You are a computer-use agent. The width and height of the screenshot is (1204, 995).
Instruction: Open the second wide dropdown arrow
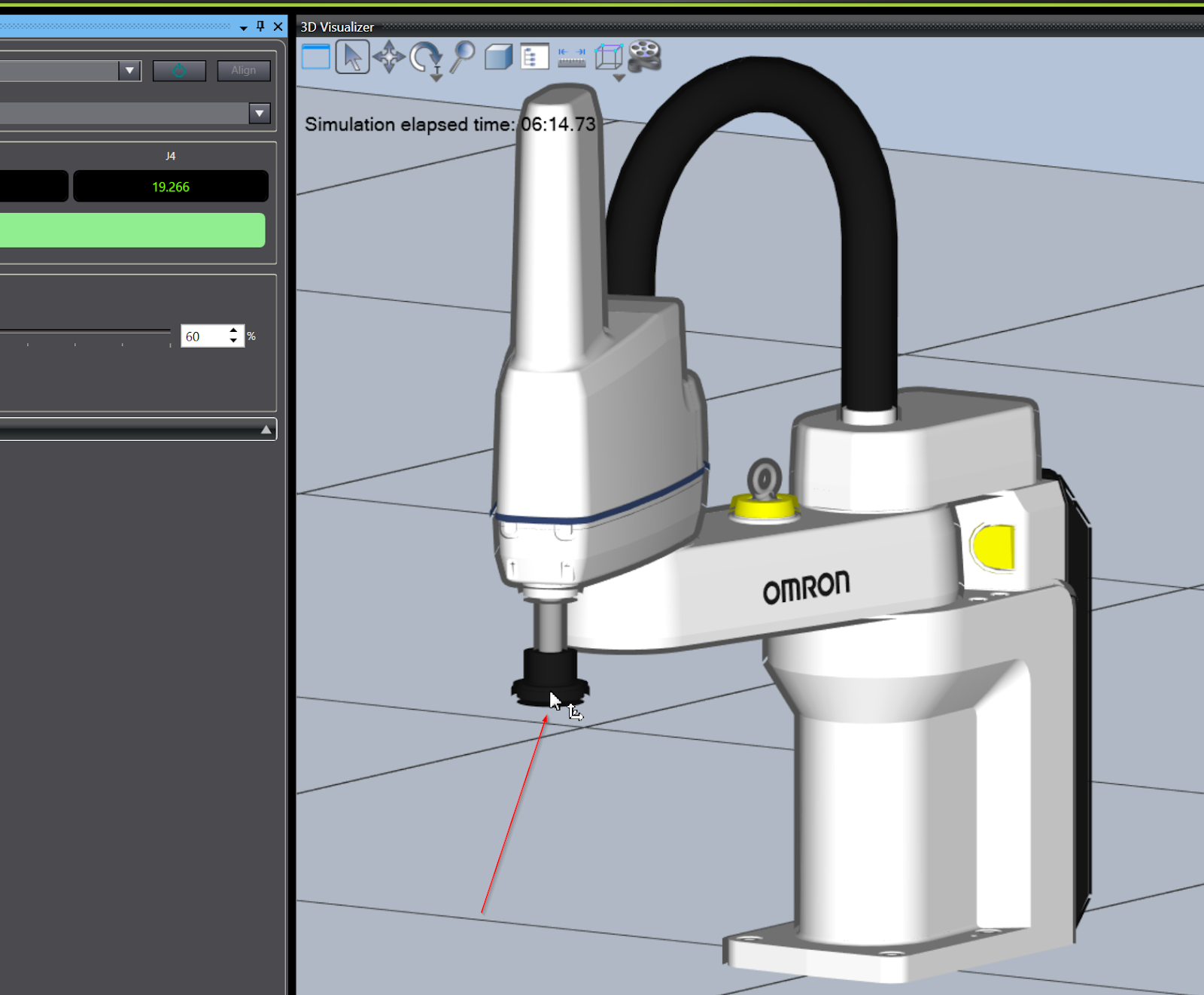click(260, 114)
